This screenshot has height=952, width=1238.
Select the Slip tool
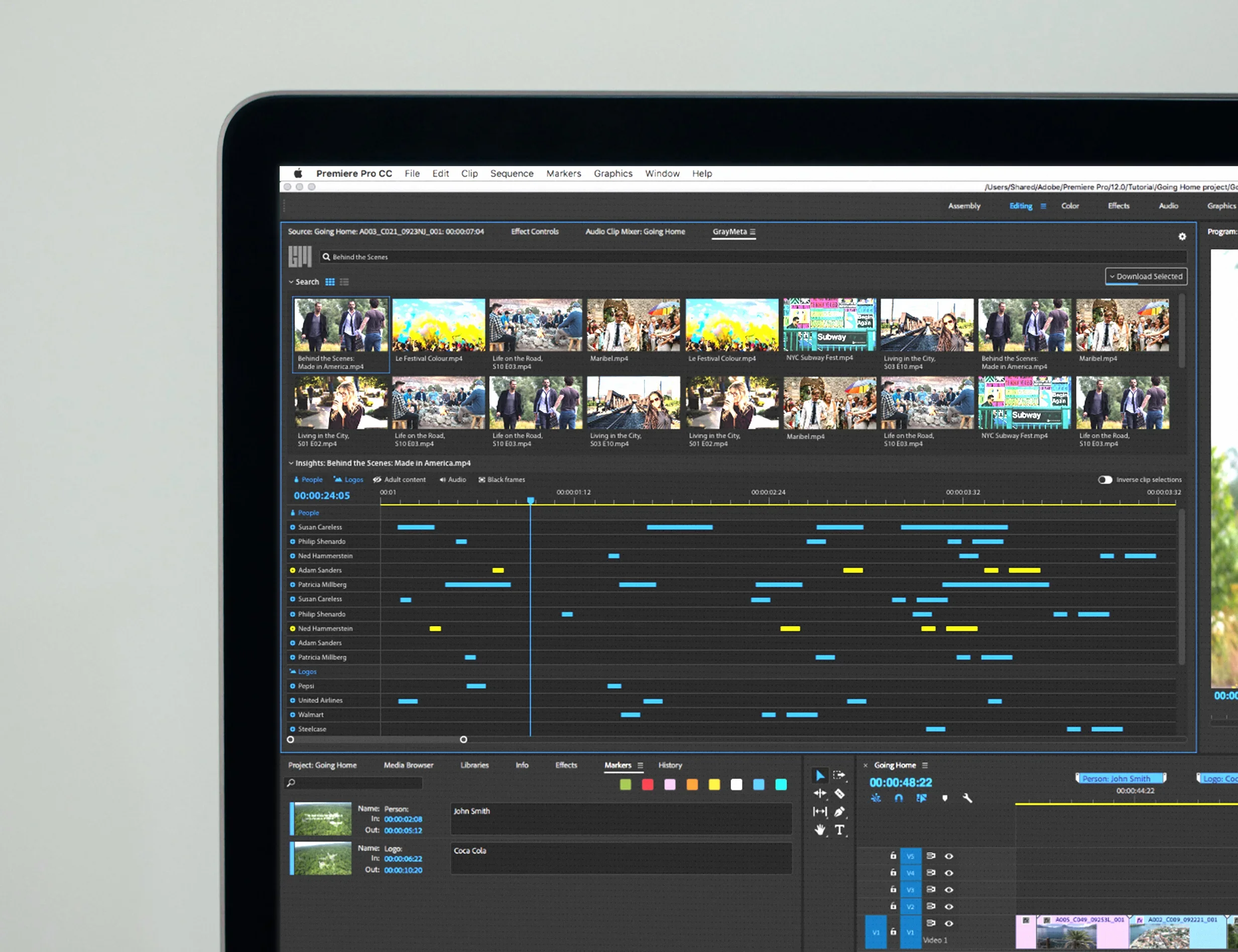click(820, 811)
